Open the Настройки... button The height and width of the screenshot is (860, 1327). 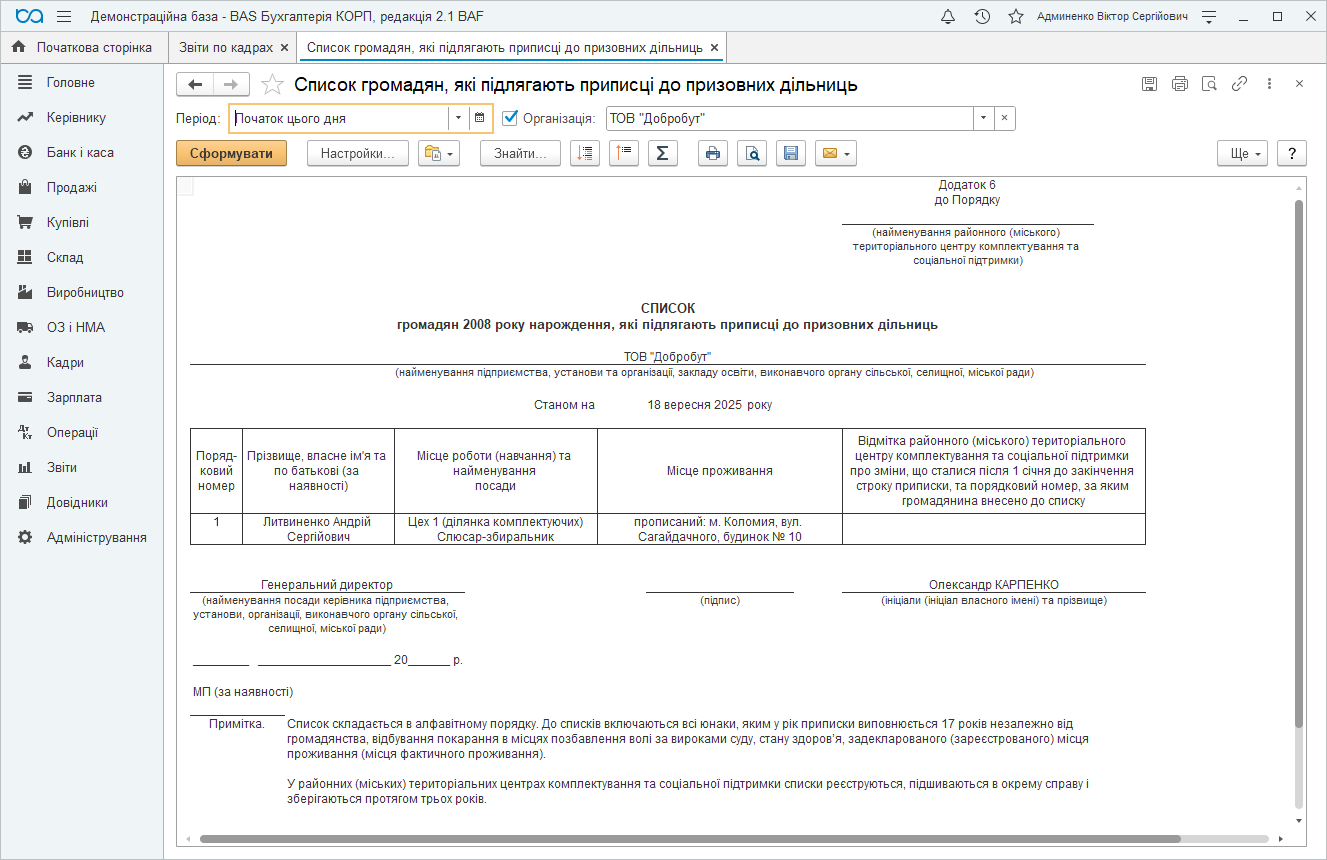pyautogui.click(x=358, y=153)
